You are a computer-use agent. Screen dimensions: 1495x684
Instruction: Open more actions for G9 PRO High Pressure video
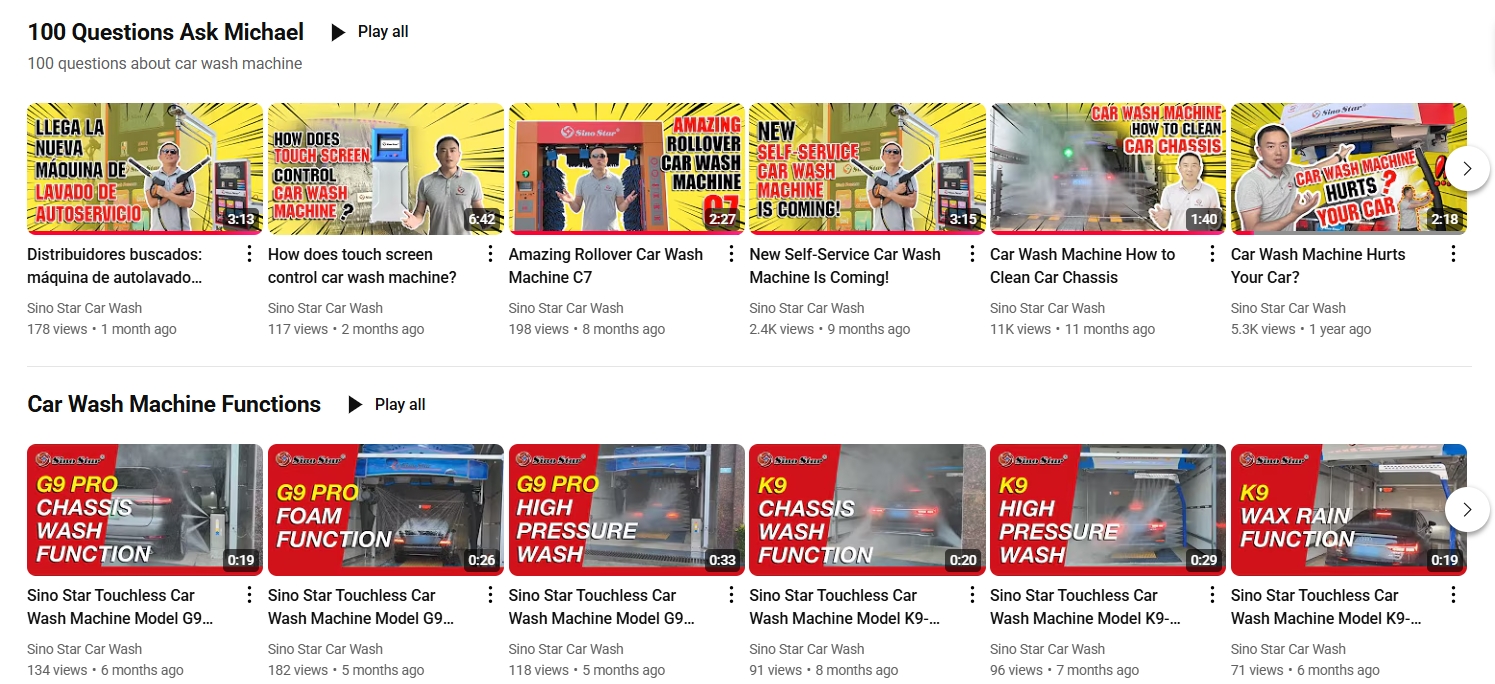pos(731,595)
